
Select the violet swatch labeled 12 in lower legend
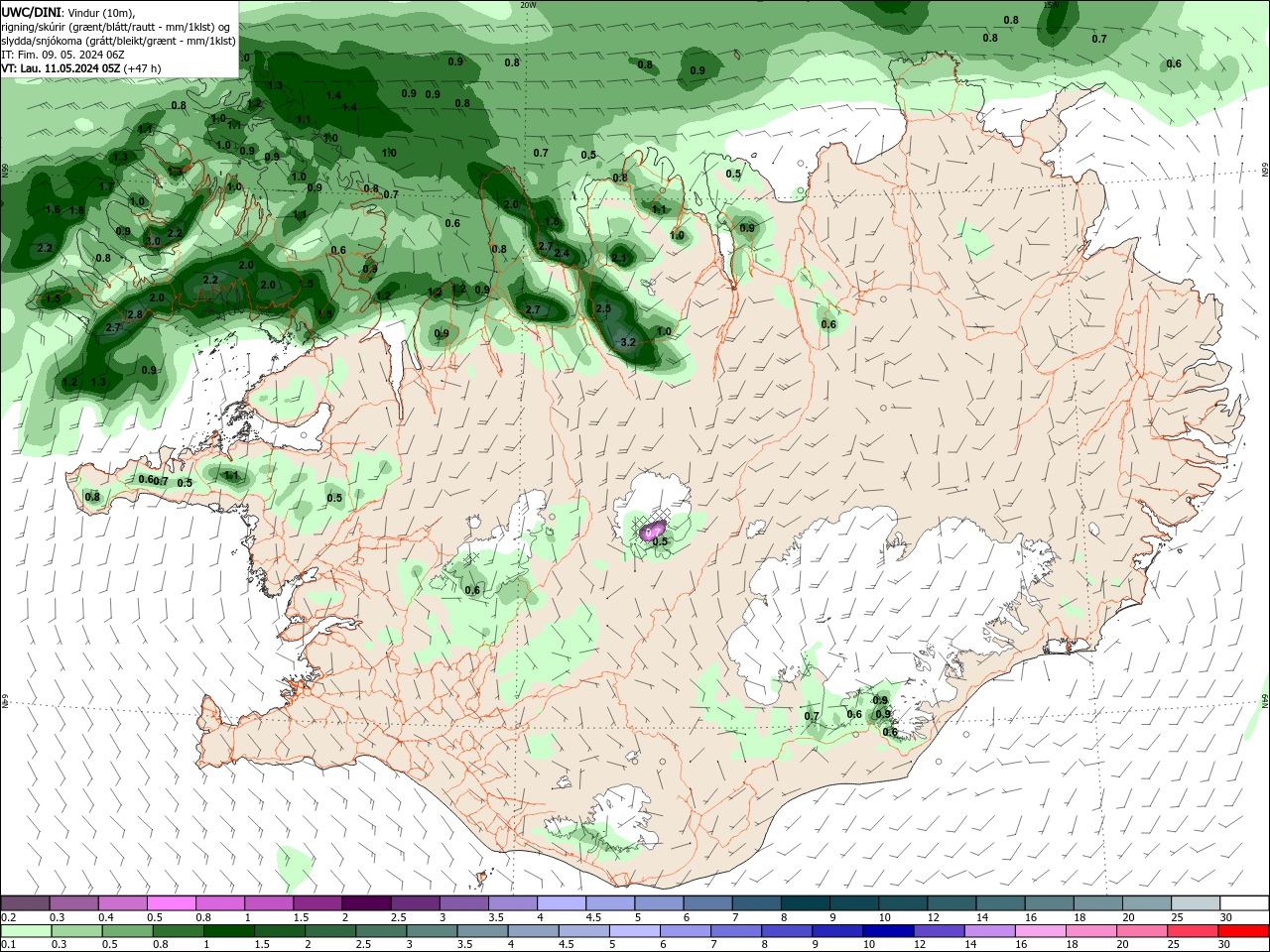tap(940, 931)
